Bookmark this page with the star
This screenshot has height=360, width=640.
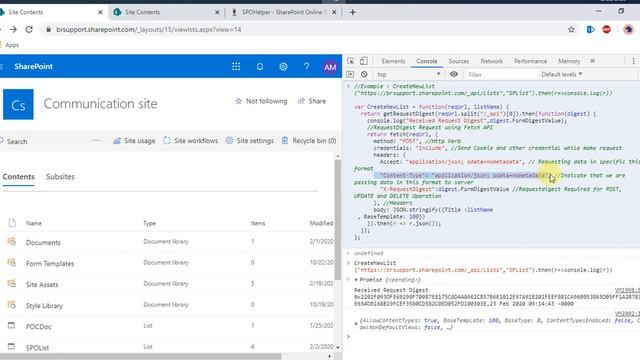tap(571, 29)
